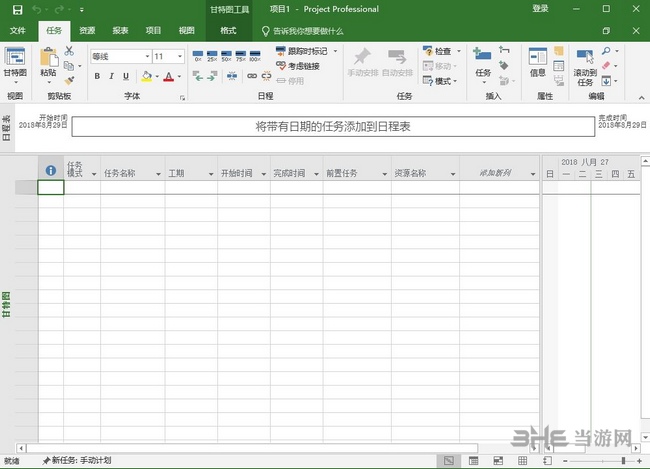
Task: Open the font dialog launcher in 字体 group
Action: (182, 98)
